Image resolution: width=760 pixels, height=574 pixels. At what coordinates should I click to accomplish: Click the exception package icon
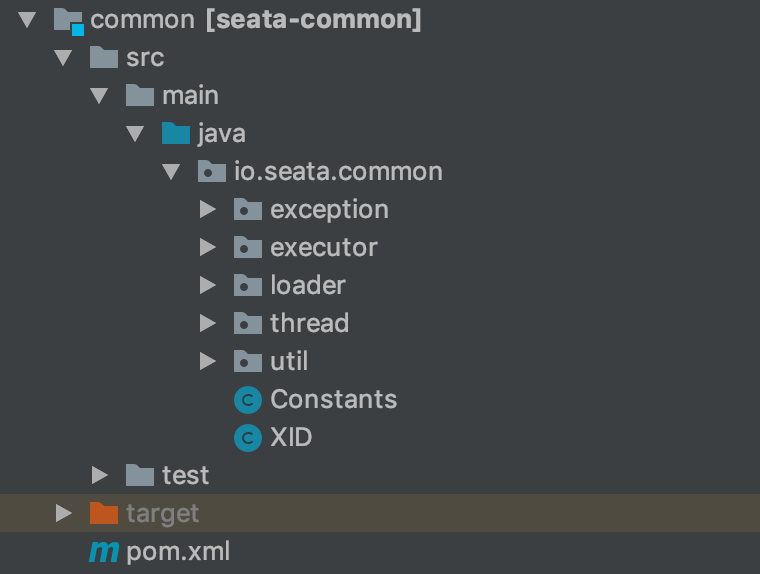coord(247,210)
